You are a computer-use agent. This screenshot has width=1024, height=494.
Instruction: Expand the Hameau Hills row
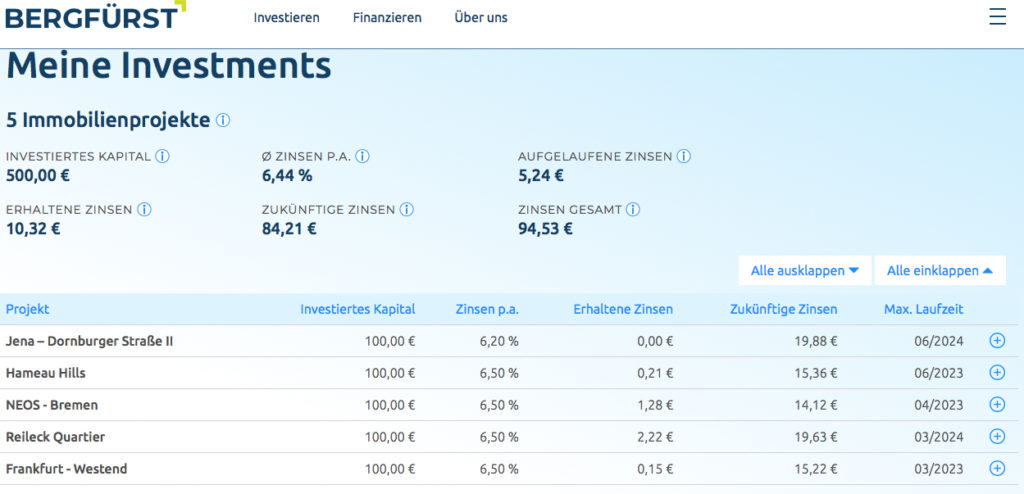click(997, 372)
